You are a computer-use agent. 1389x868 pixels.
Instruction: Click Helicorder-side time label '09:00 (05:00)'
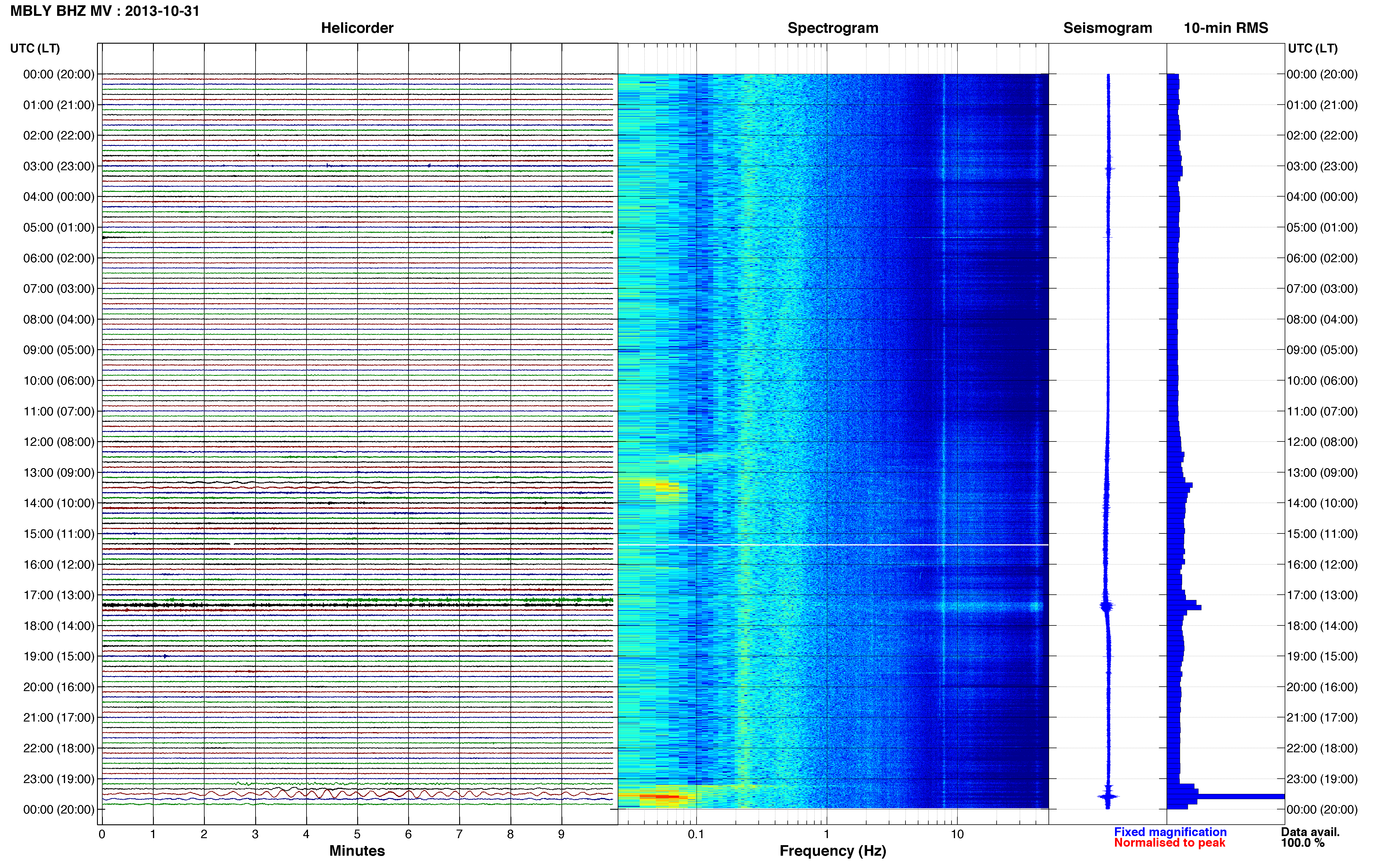click(59, 350)
